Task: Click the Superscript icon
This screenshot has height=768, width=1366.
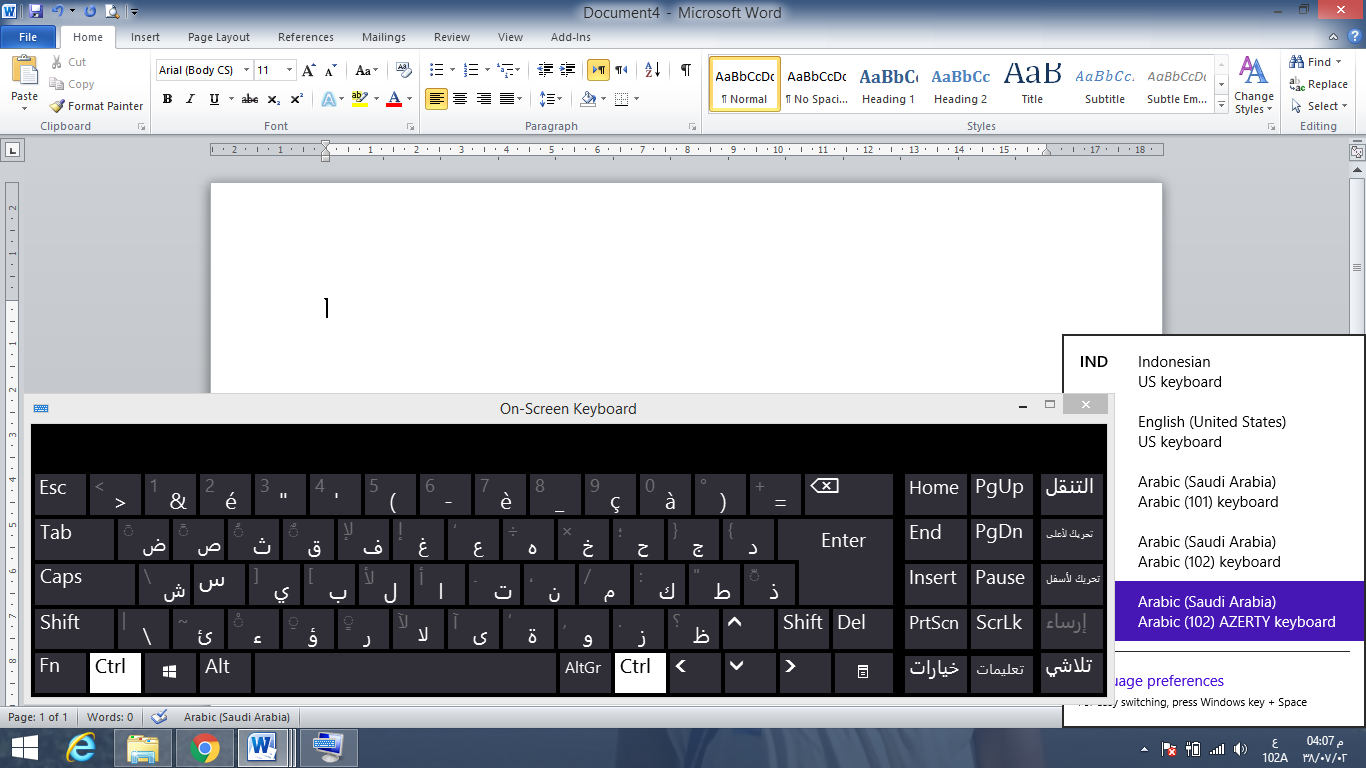Action: [295, 99]
